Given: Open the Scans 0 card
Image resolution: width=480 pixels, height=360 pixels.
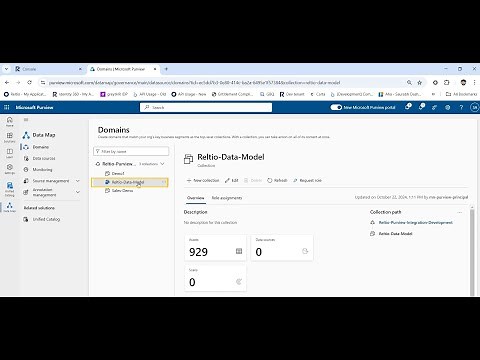Looking at the screenshot, I should pos(216,278).
